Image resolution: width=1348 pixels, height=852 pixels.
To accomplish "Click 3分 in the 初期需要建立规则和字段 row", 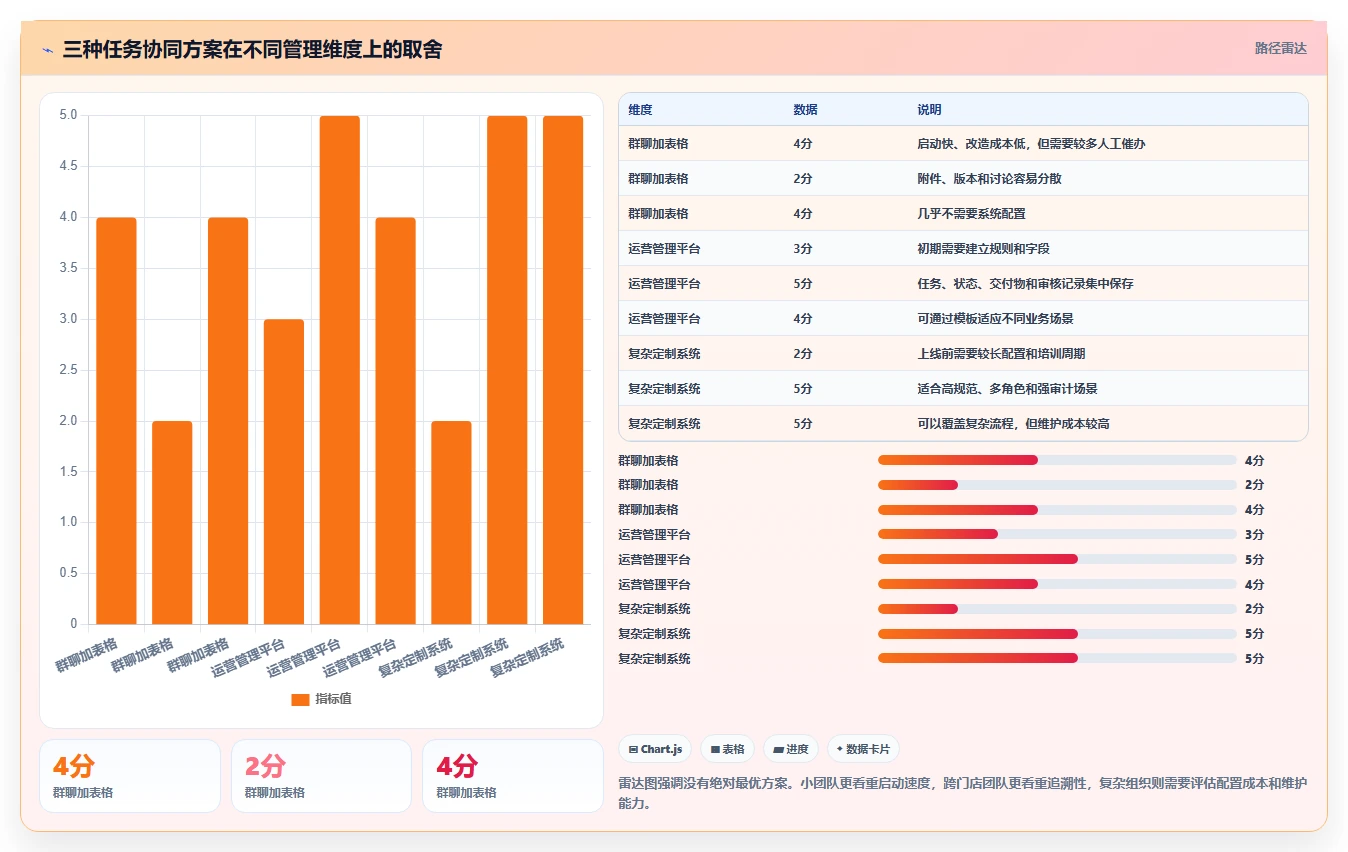I will pos(803,249).
